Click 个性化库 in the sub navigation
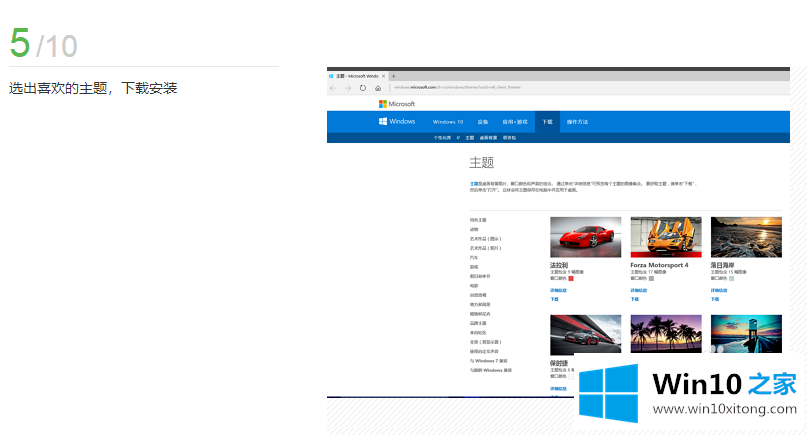809x435 pixels. [x=442, y=138]
